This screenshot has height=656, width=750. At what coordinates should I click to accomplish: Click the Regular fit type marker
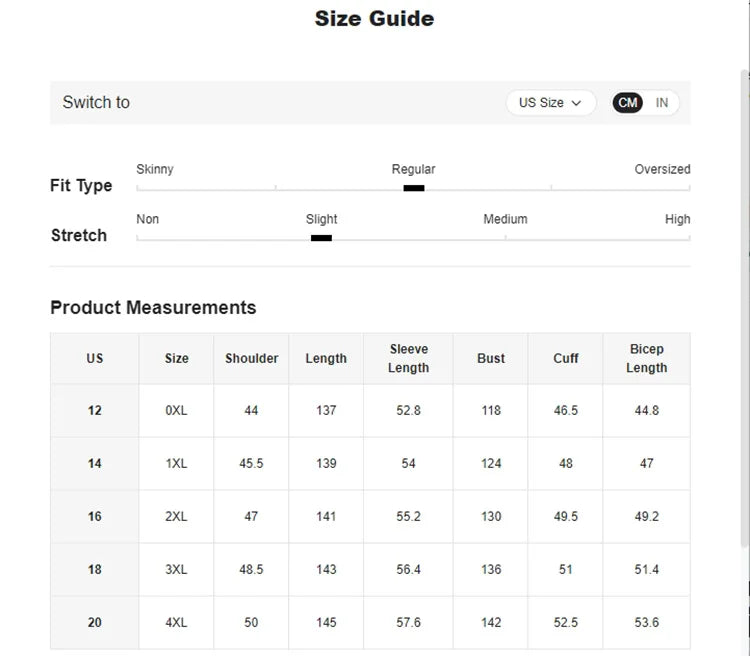(414, 187)
